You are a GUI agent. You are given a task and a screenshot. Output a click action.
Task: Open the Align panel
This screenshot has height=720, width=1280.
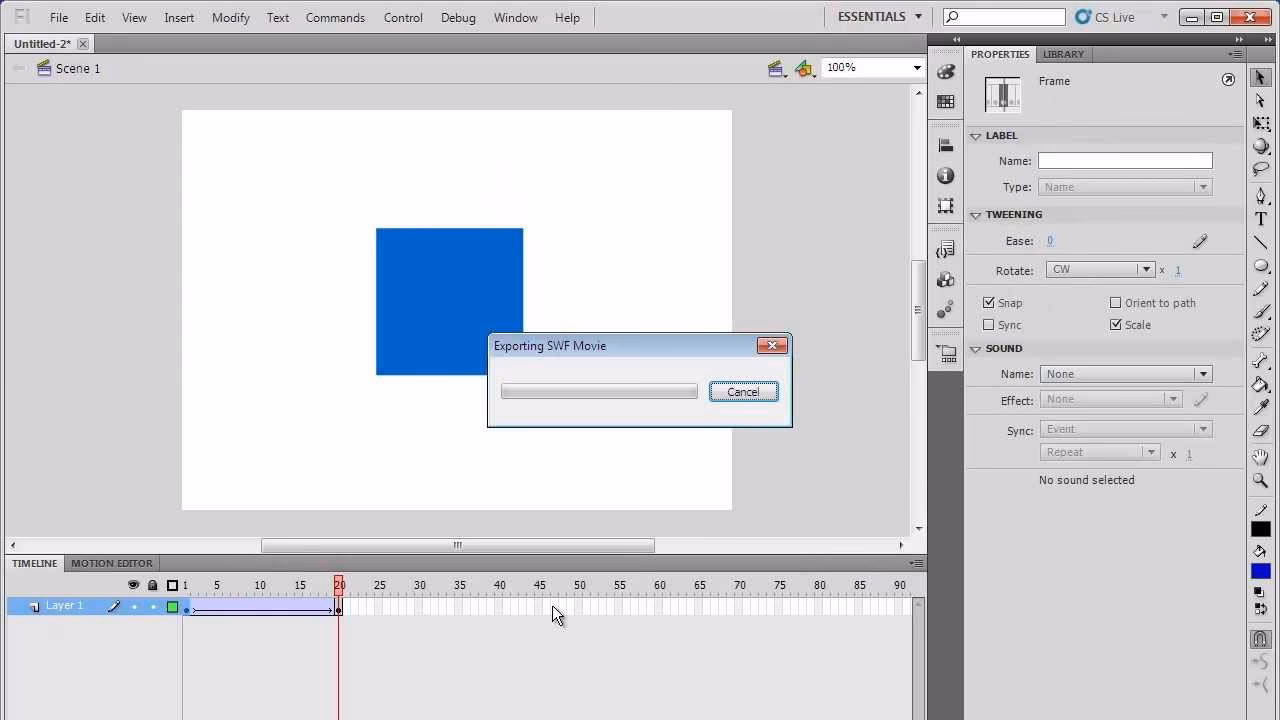(945, 145)
